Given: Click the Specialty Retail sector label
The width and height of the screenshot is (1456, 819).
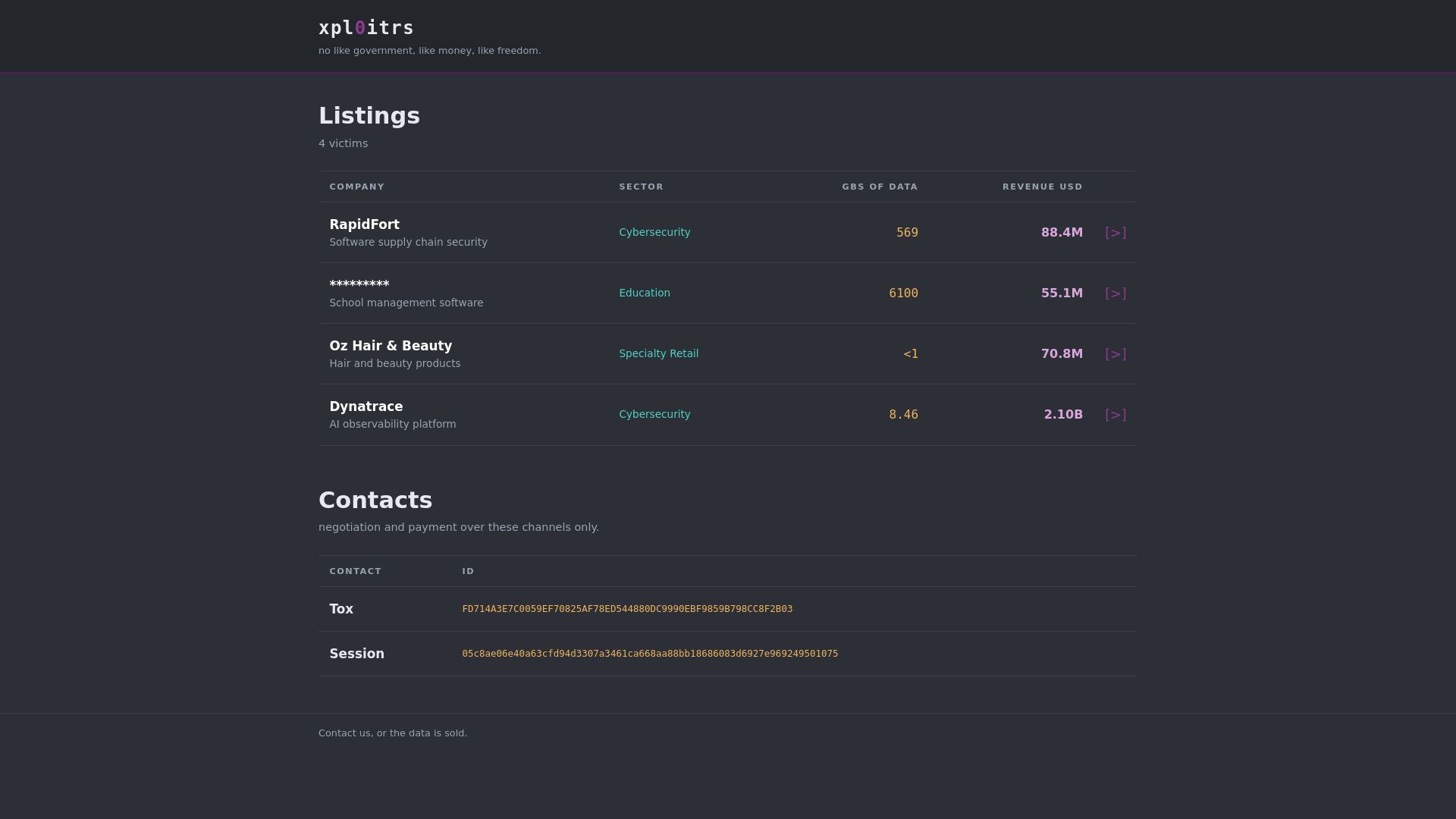Looking at the screenshot, I should pyautogui.click(x=659, y=353).
